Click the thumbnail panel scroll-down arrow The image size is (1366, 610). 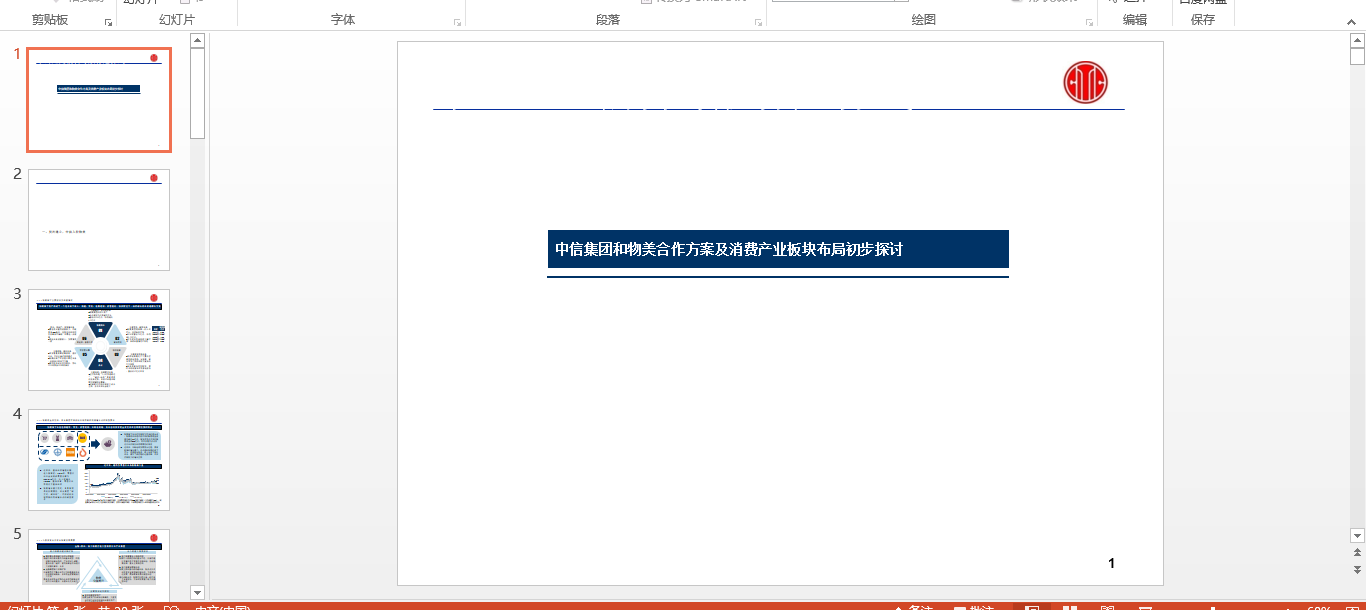coord(197,592)
